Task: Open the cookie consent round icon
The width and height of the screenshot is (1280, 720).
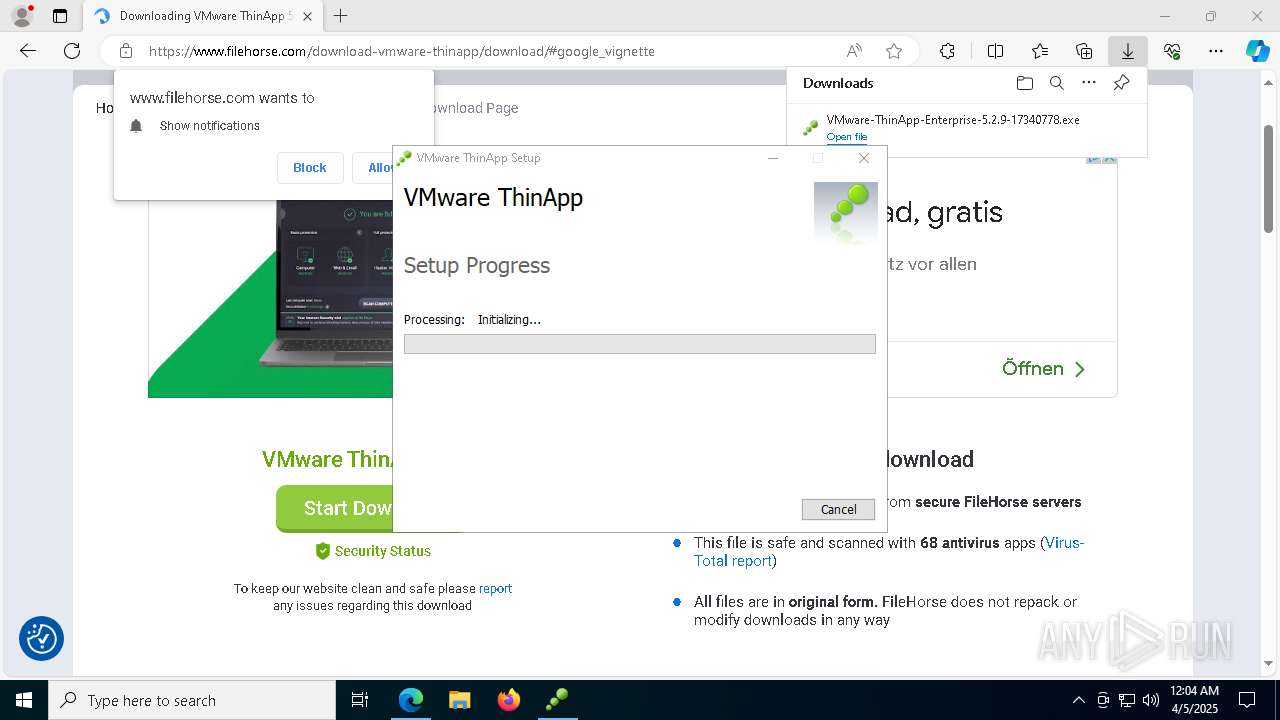Action: [x=42, y=639]
